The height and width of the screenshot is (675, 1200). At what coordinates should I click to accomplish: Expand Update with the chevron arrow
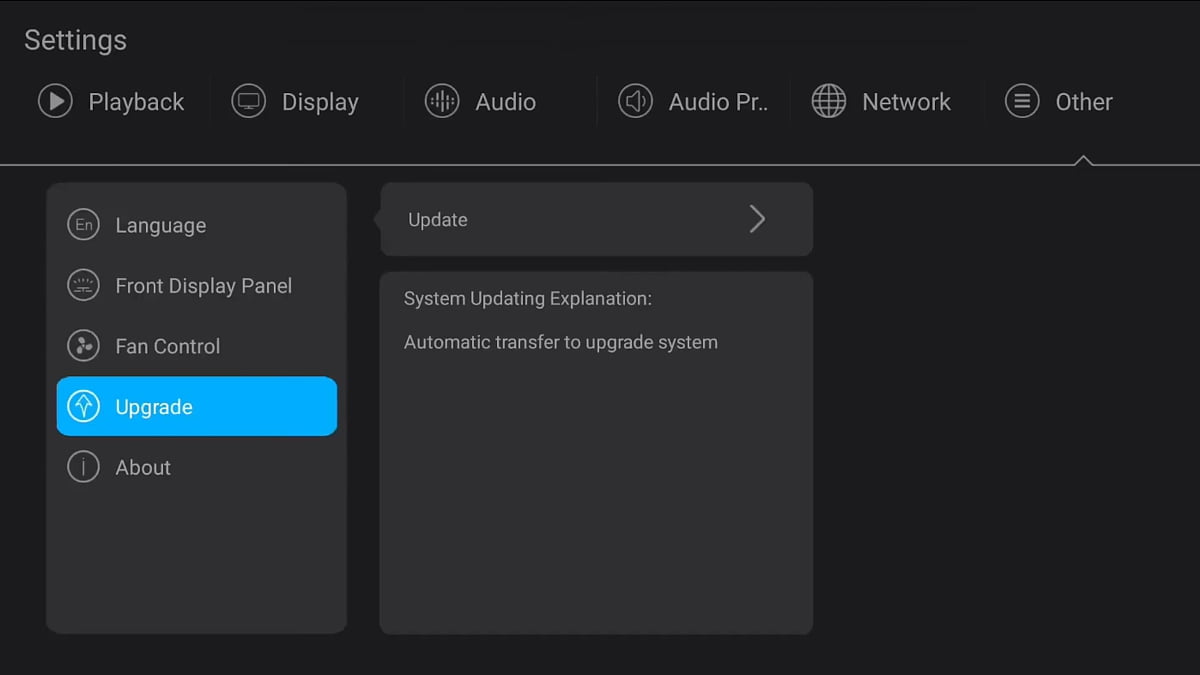click(757, 219)
